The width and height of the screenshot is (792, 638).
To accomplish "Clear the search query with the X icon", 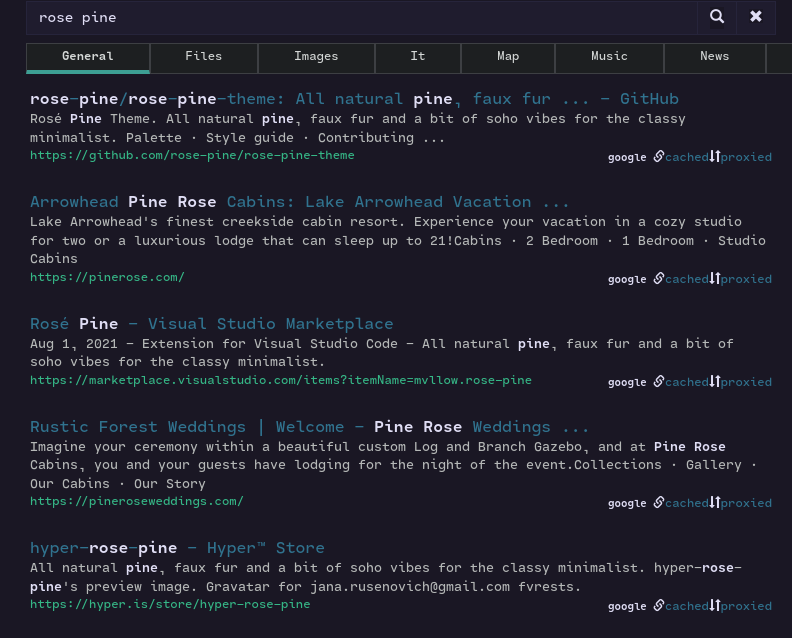I will click(x=756, y=17).
